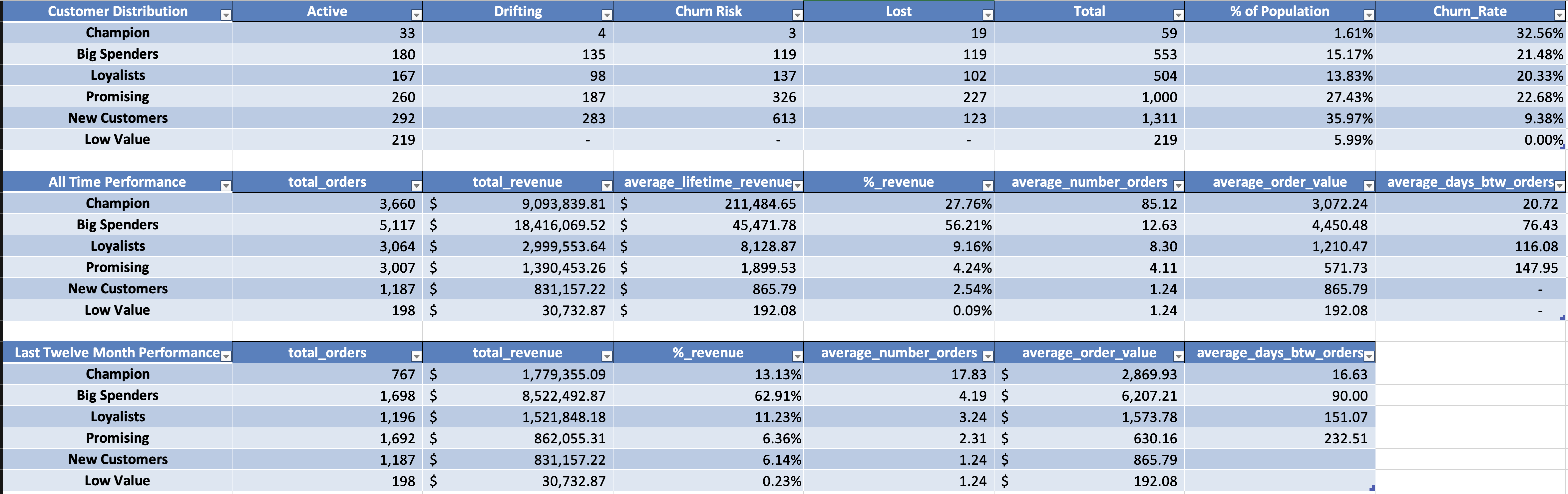
Task: Click the Loyalists lifetime revenue 8,128.87
Action: point(708,246)
